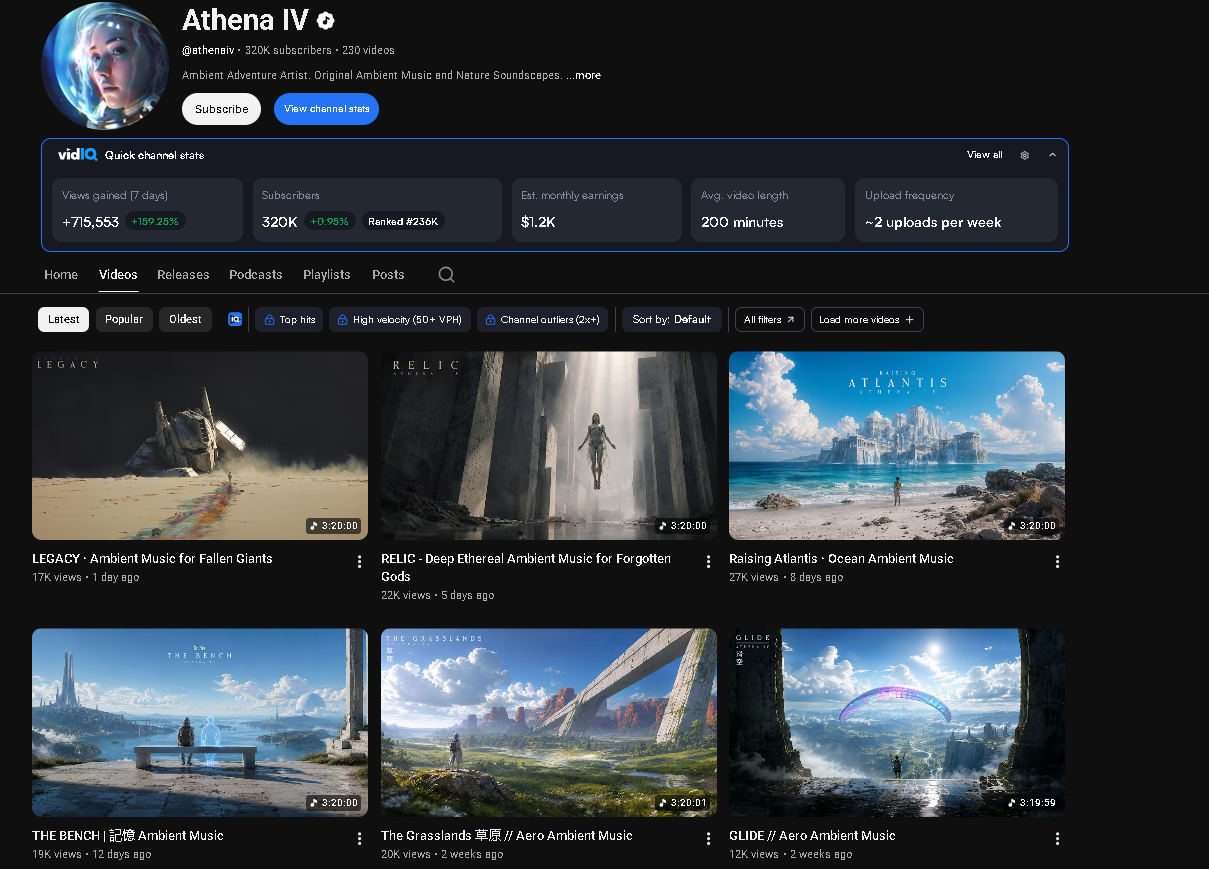This screenshot has height=869, width=1209.
Task: Click the Views gained +715,553 value
Action: pos(90,222)
